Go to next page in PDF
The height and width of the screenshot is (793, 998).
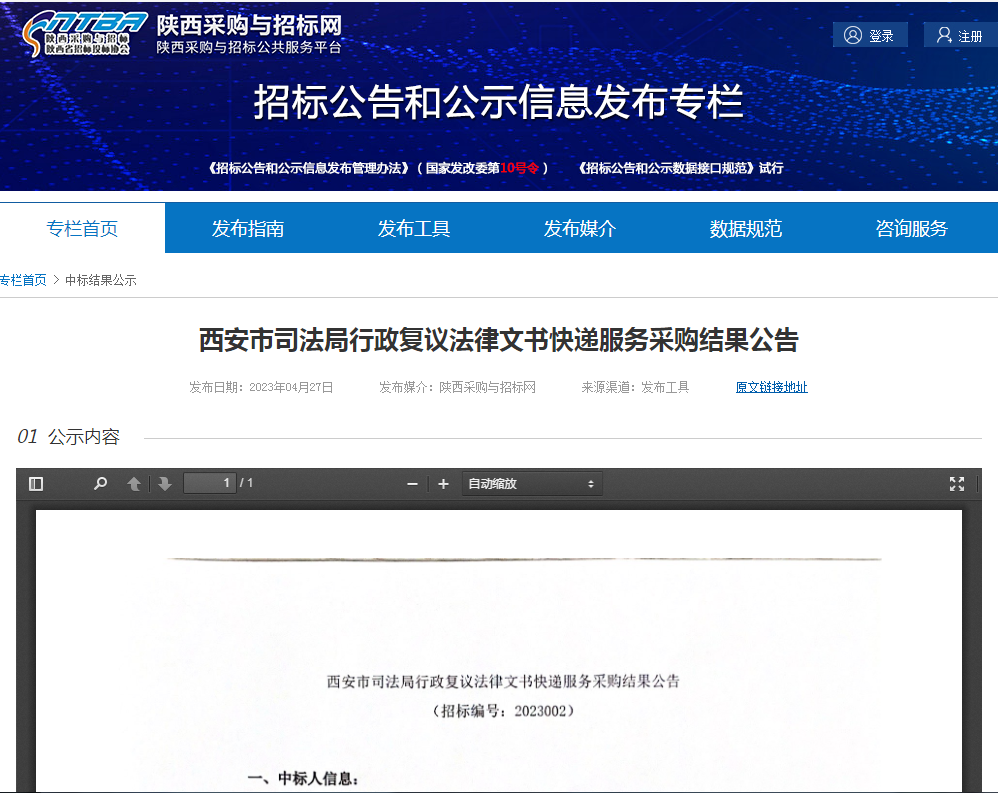(165, 484)
